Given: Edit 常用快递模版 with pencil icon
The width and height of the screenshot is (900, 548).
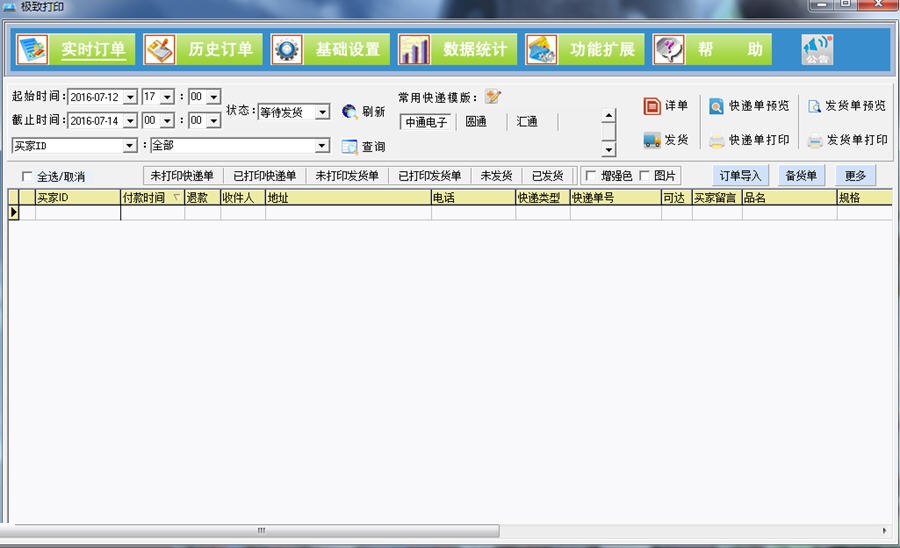Looking at the screenshot, I should pyautogui.click(x=492, y=96).
